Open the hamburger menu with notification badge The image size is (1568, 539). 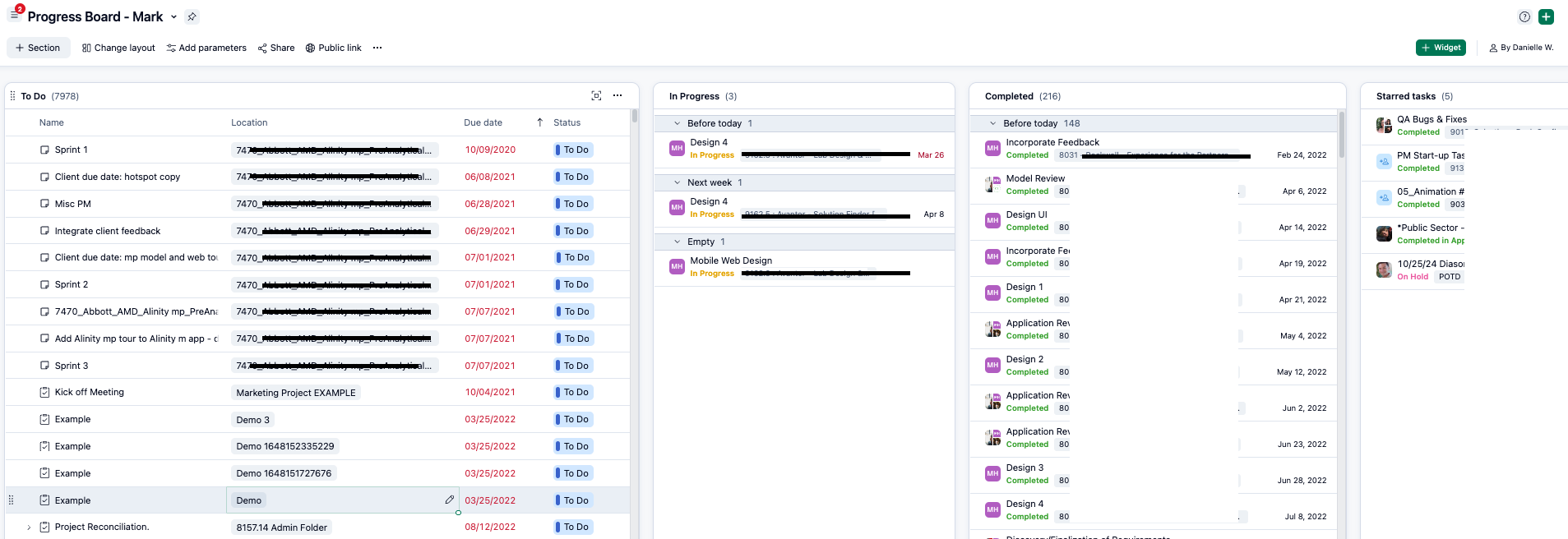point(14,16)
